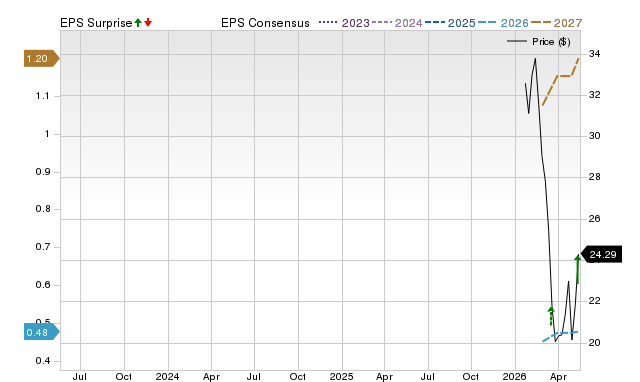The image size is (640, 382).
Task: Click the 2025 EPS Consensus legend entry
Action: click(450, 23)
